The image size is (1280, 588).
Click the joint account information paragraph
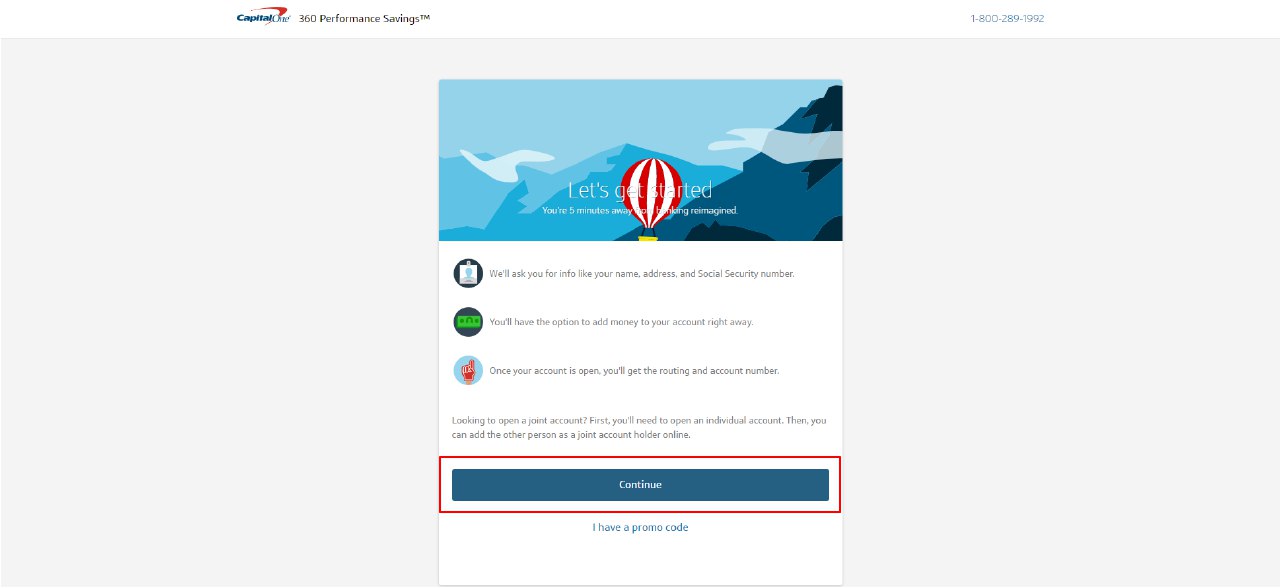click(x=640, y=427)
